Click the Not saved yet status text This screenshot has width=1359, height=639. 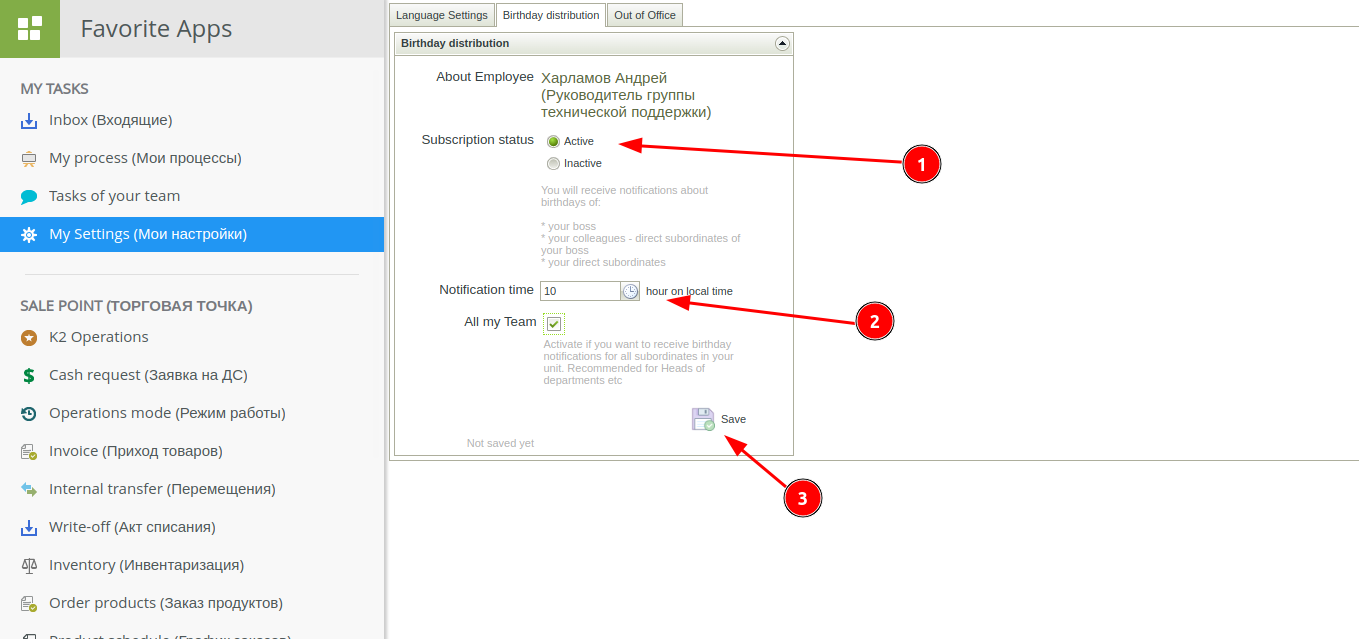(x=500, y=443)
